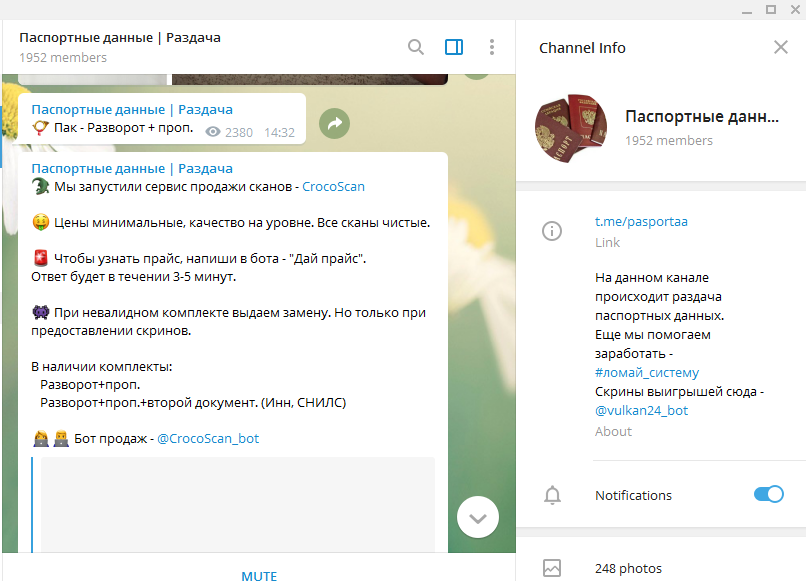The width and height of the screenshot is (806, 581).
Task: Open the @CrocoScan_bot mention
Action: pyautogui.click(x=208, y=439)
